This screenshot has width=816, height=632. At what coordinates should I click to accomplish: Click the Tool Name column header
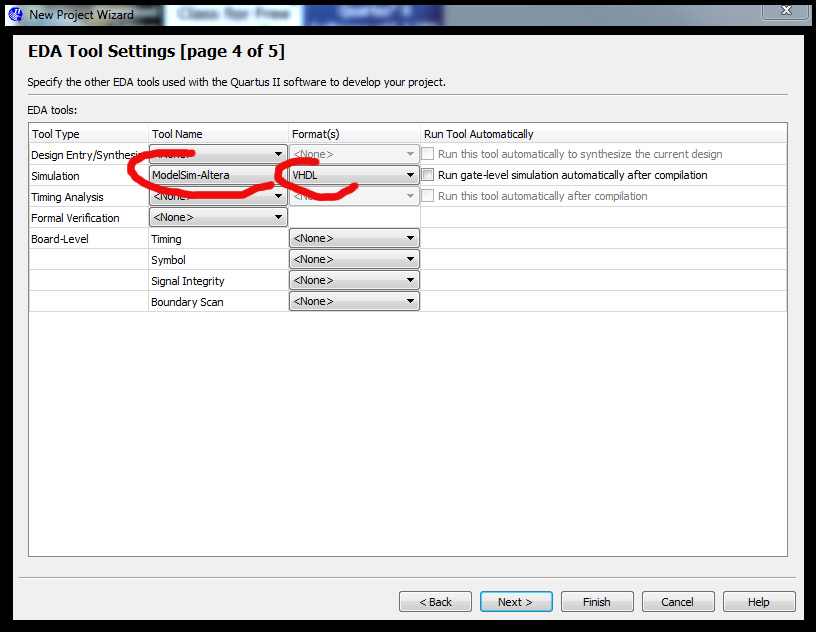pyautogui.click(x=177, y=134)
